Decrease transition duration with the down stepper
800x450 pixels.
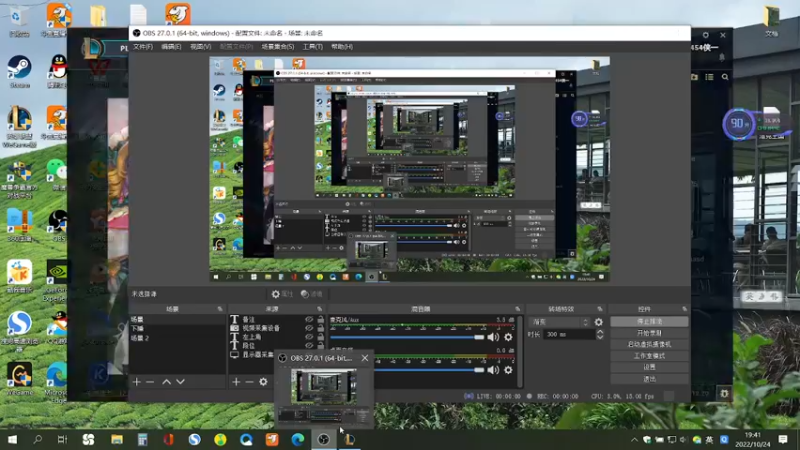click(600, 337)
